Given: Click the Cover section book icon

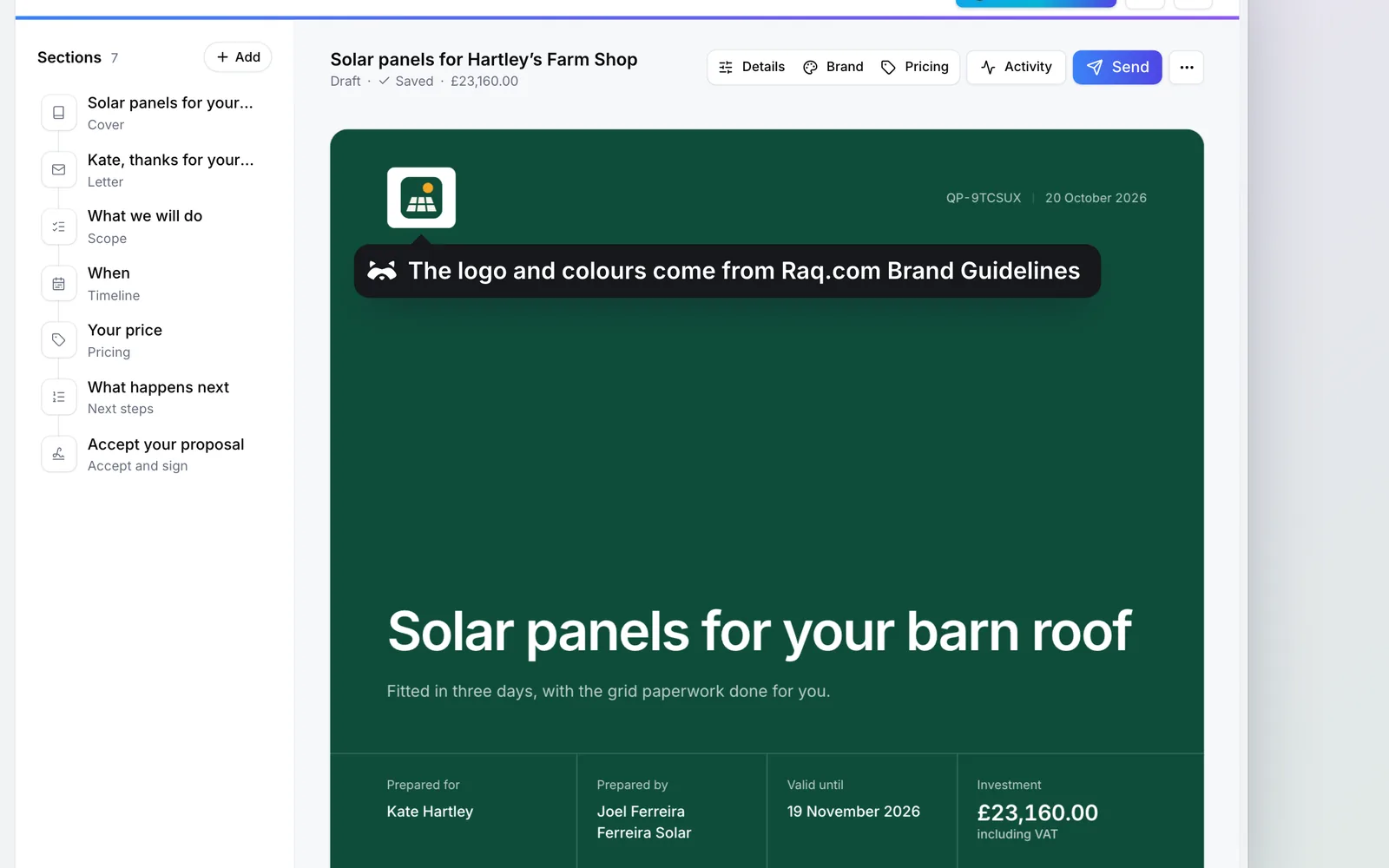Looking at the screenshot, I should [59, 113].
